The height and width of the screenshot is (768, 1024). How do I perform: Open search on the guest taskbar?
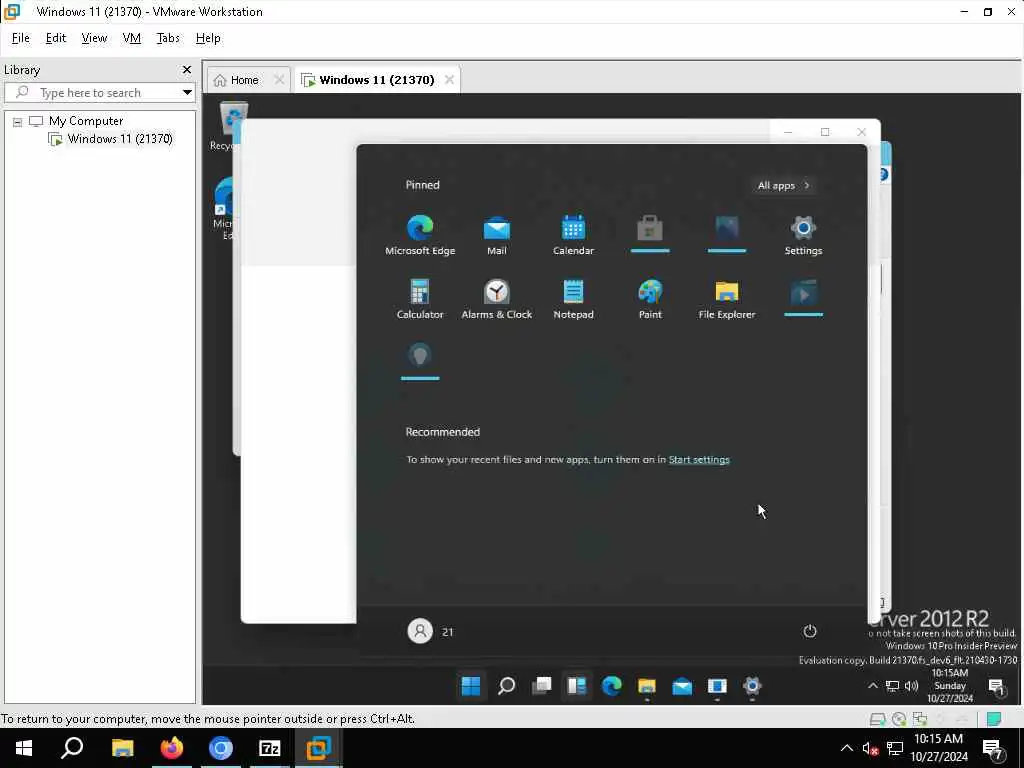(x=506, y=686)
